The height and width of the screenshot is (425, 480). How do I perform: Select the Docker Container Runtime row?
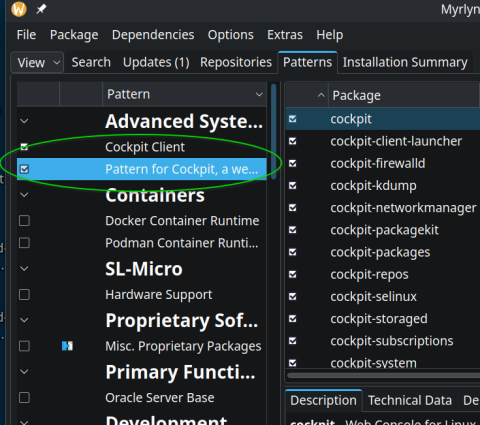(142, 221)
